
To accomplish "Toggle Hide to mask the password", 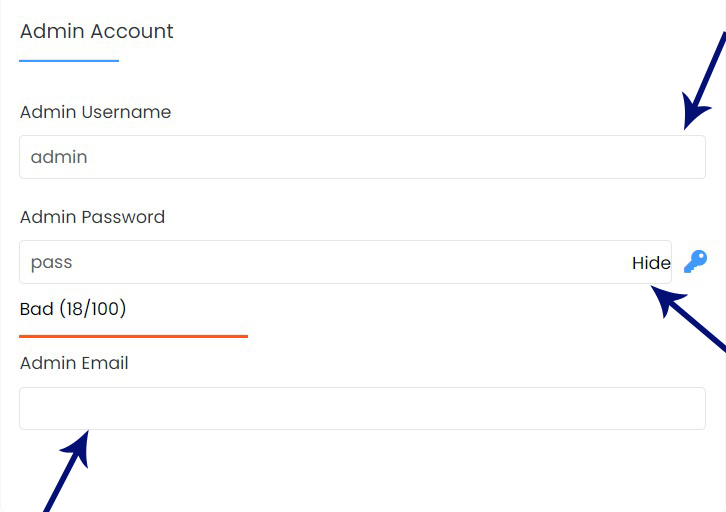I will click(x=651, y=263).
